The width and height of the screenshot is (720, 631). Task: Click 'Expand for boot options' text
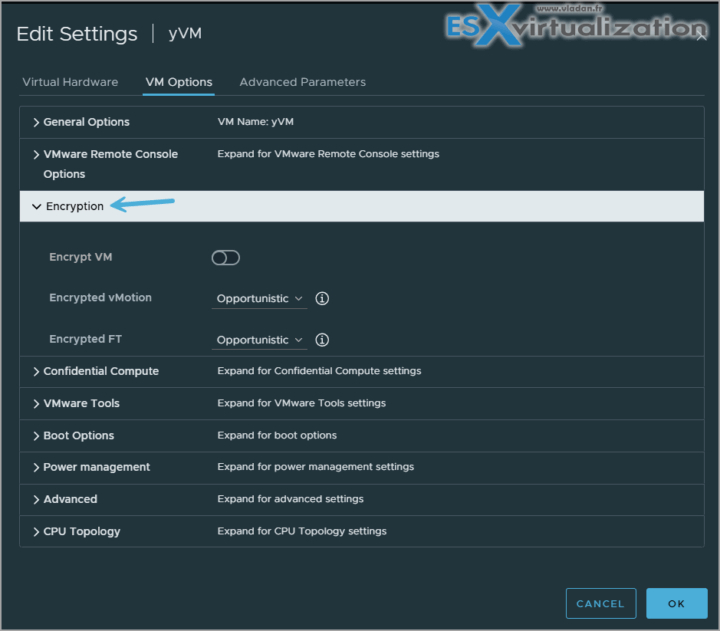[277, 435]
